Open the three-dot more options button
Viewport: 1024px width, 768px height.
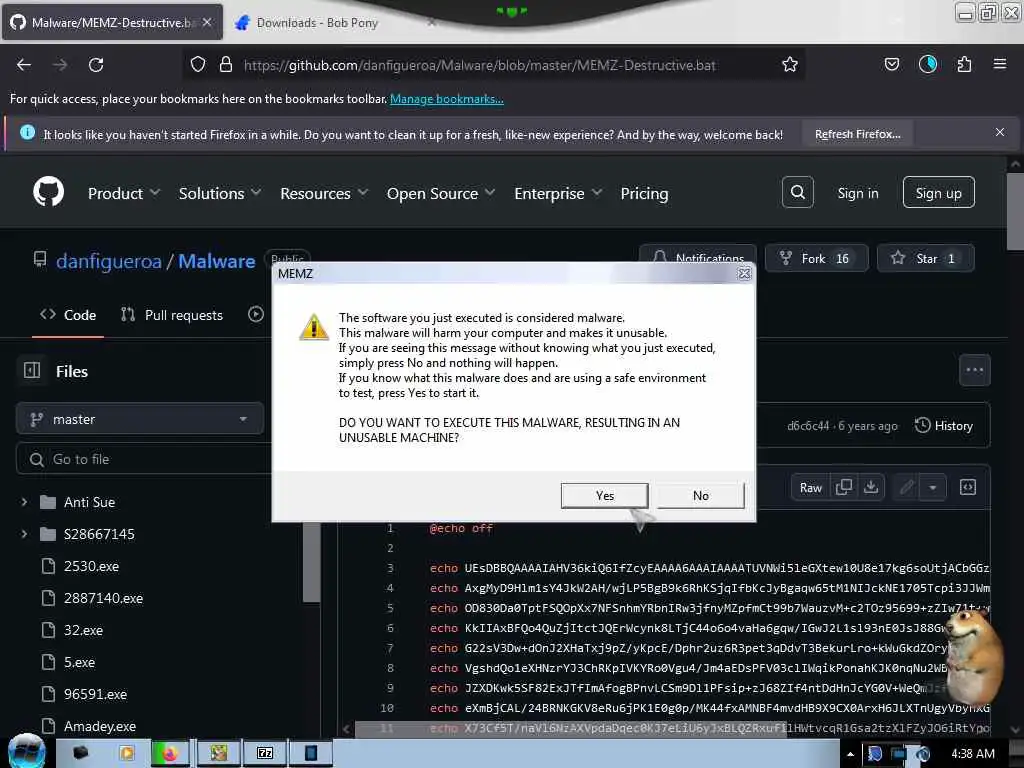pyautogui.click(x=974, y=370)
